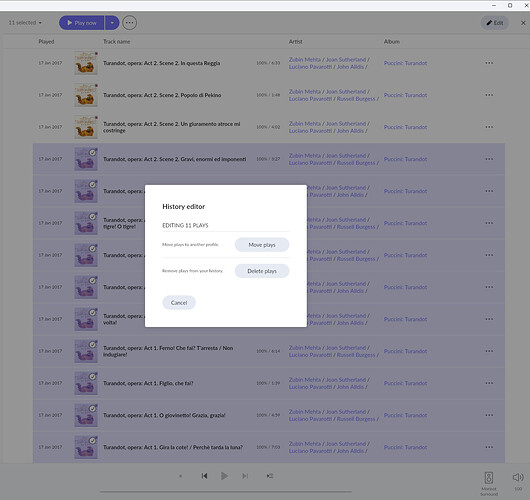Cancel the History editor dialog
The width and height of the screenshot is (530, 500).
coord(179,303)
